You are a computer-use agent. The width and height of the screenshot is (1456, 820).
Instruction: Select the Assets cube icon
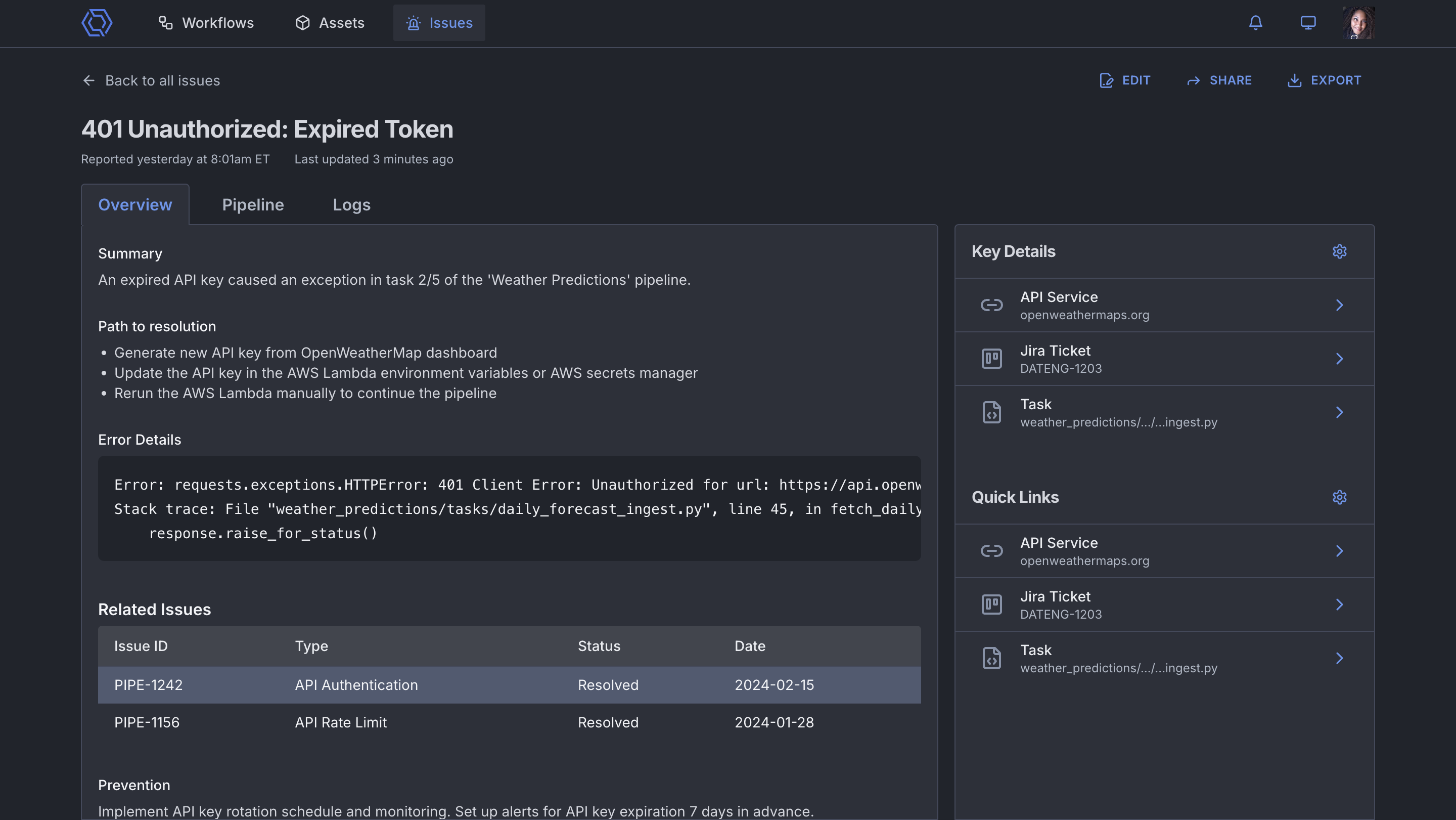[303, 23]
